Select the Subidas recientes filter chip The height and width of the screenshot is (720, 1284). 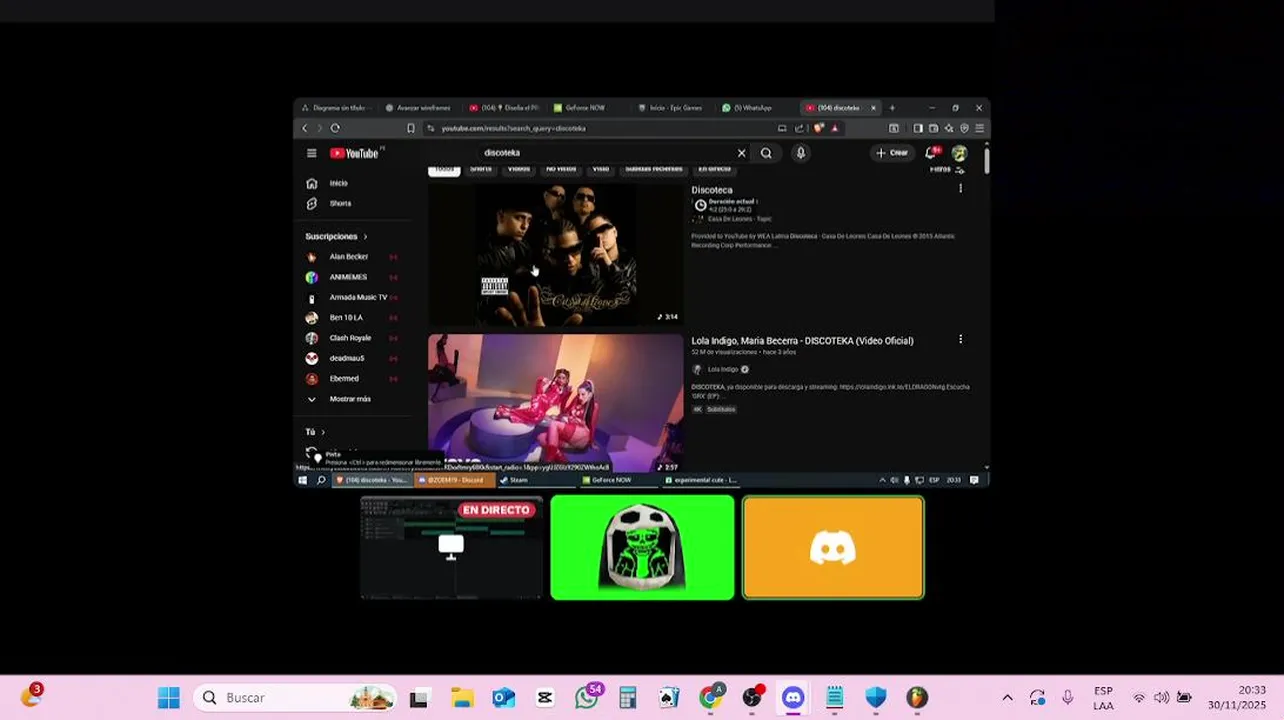tap(653, 169)
